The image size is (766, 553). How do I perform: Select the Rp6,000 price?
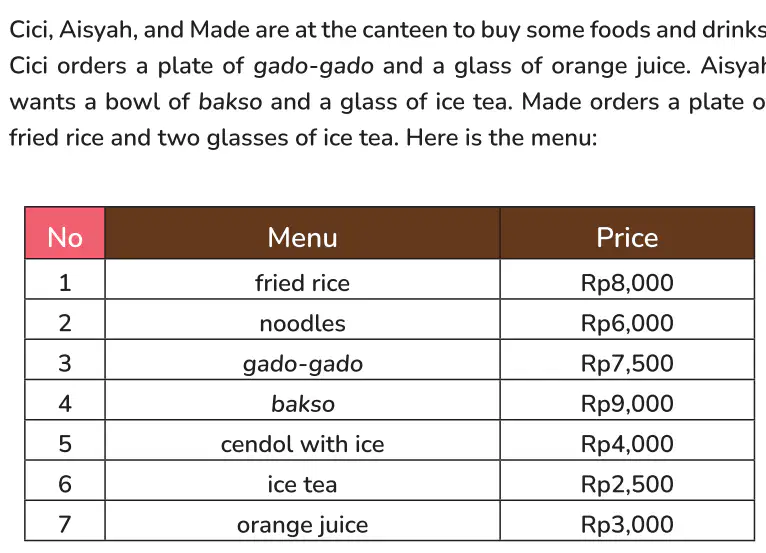(x=627, y=319)
